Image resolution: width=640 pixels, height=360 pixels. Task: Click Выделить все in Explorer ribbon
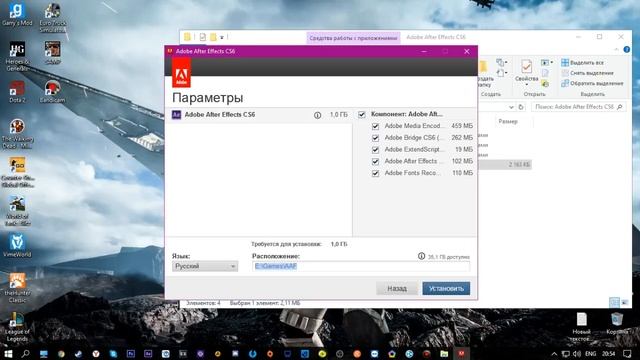(582, 62)
